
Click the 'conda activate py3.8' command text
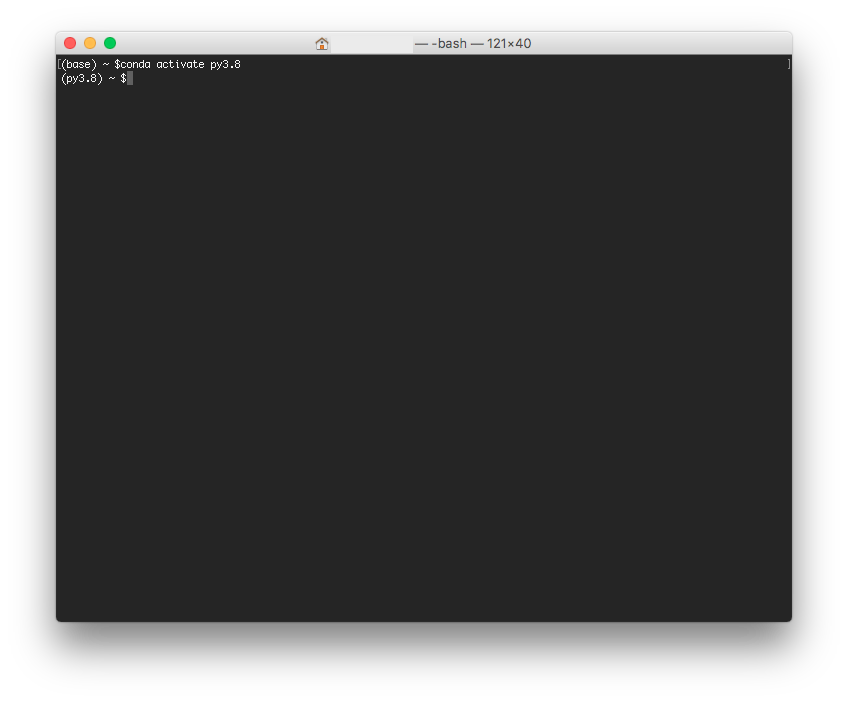(x=180, y=64)
